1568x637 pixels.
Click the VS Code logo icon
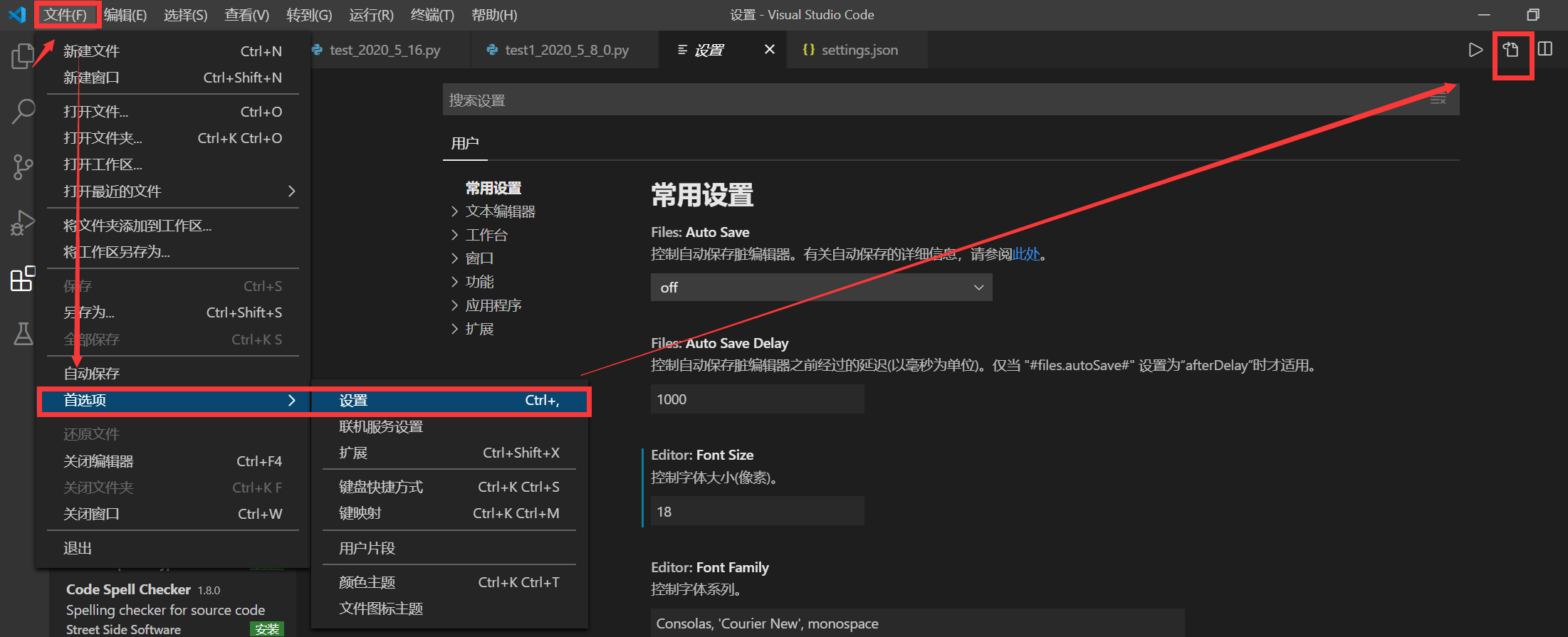point(17,14)
